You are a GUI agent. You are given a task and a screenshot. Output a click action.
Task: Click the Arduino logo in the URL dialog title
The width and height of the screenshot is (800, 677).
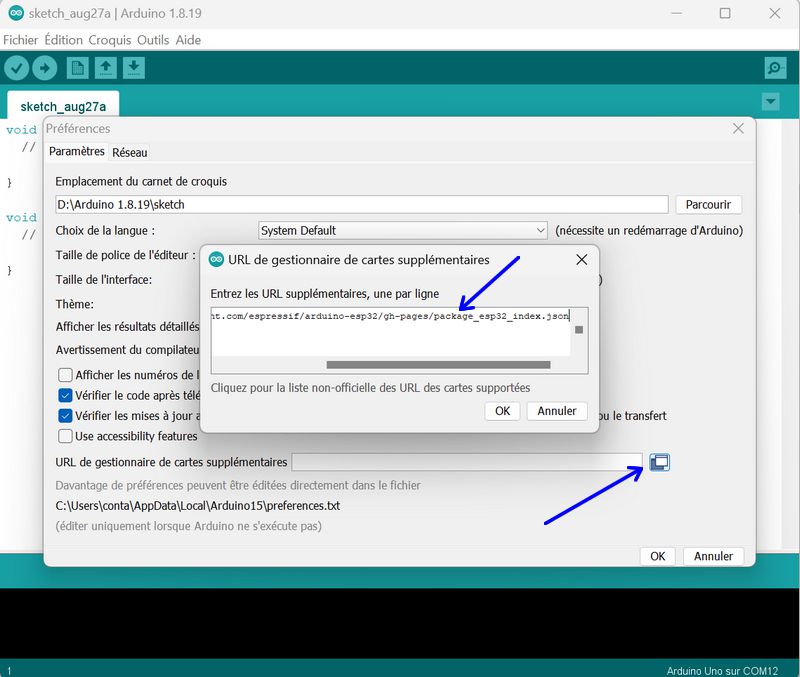pyautogui.click(x=217, y=260)
